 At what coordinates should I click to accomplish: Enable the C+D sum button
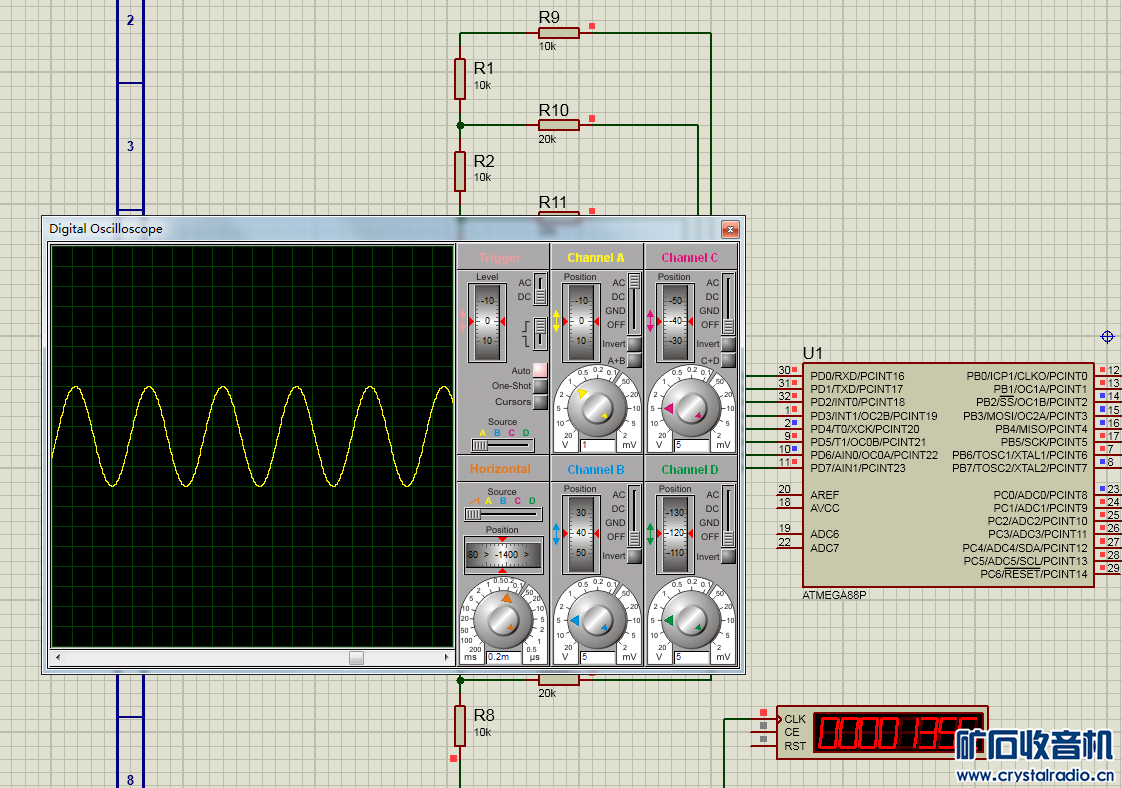click(x=728, y=360)
